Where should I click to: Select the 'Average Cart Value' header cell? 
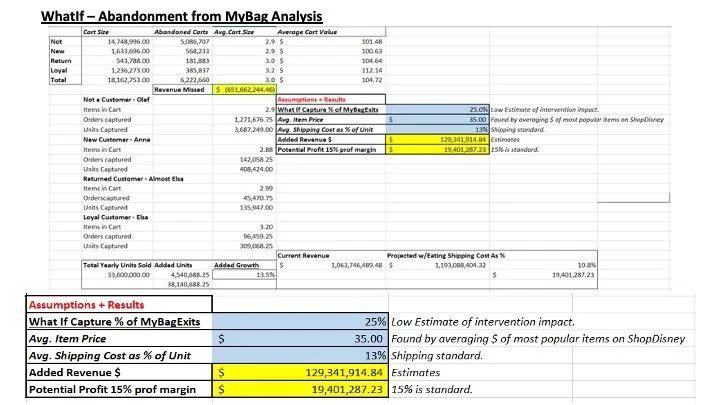307,32
